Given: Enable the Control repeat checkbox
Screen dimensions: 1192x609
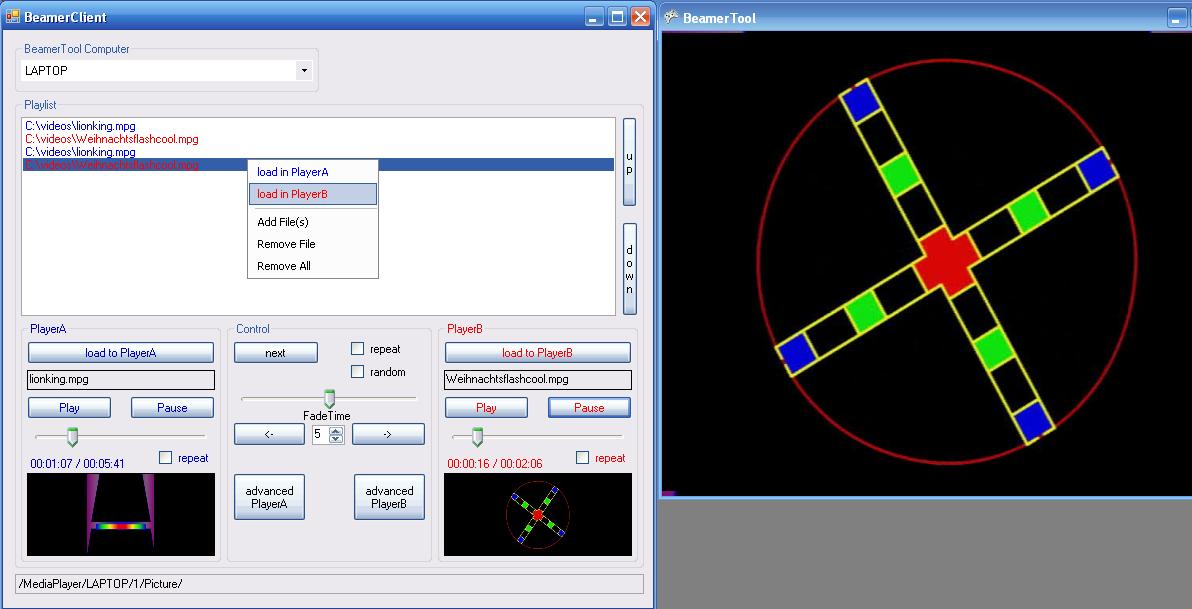Looking at the screenshot, I should pos(358,349).
